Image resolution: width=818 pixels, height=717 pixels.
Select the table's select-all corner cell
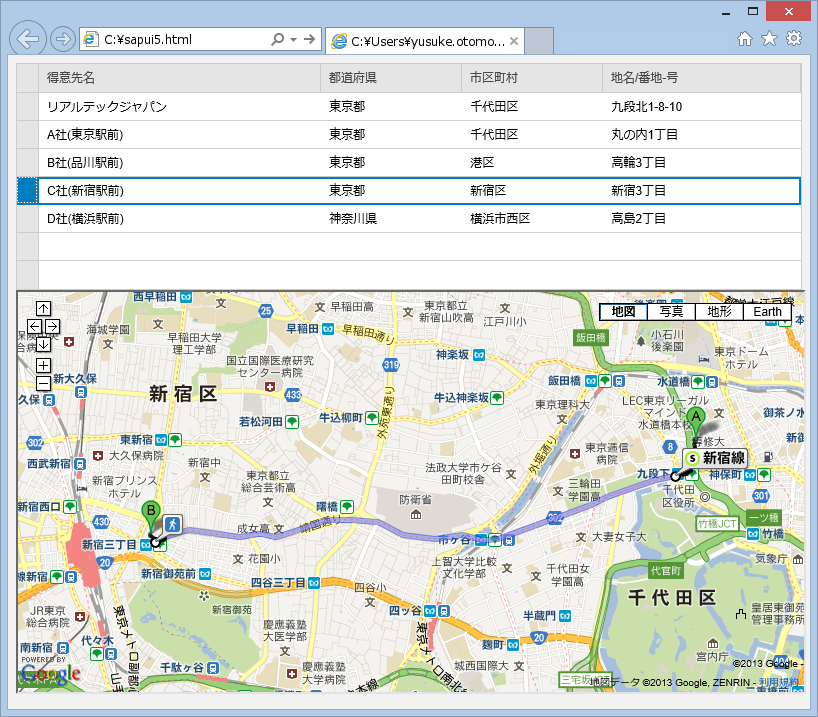pos(28,78)
